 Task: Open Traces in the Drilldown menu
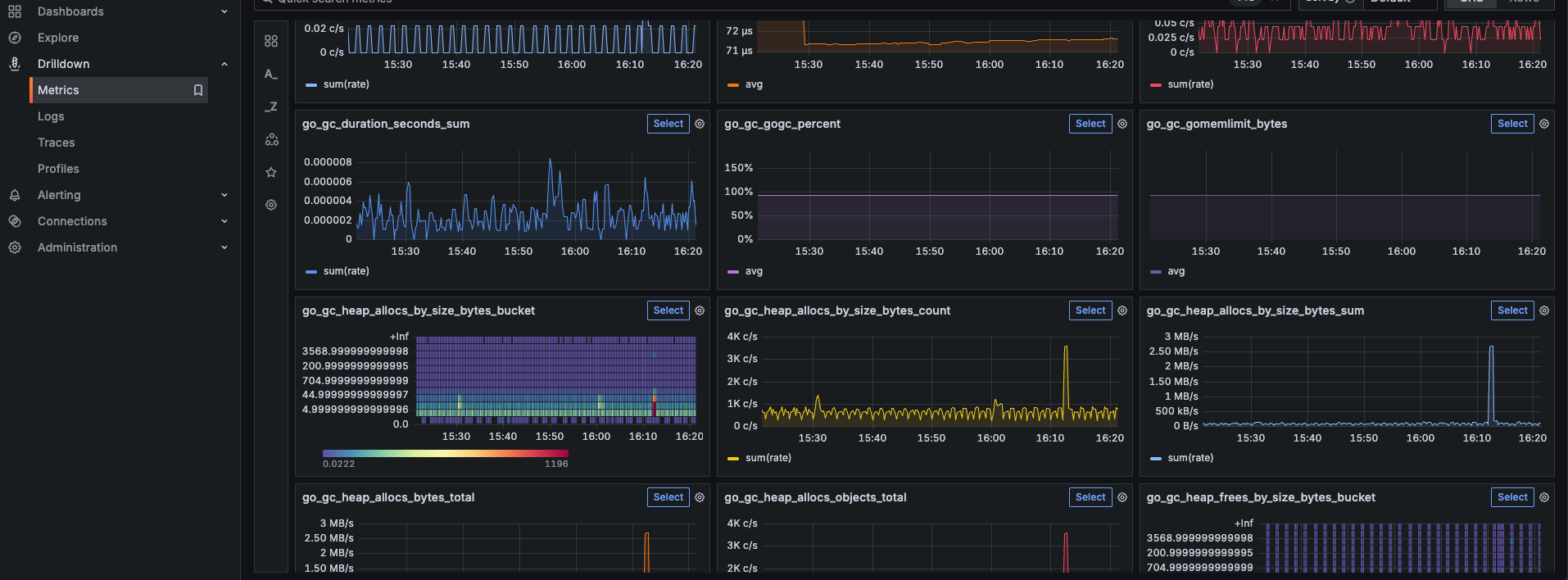57,143
